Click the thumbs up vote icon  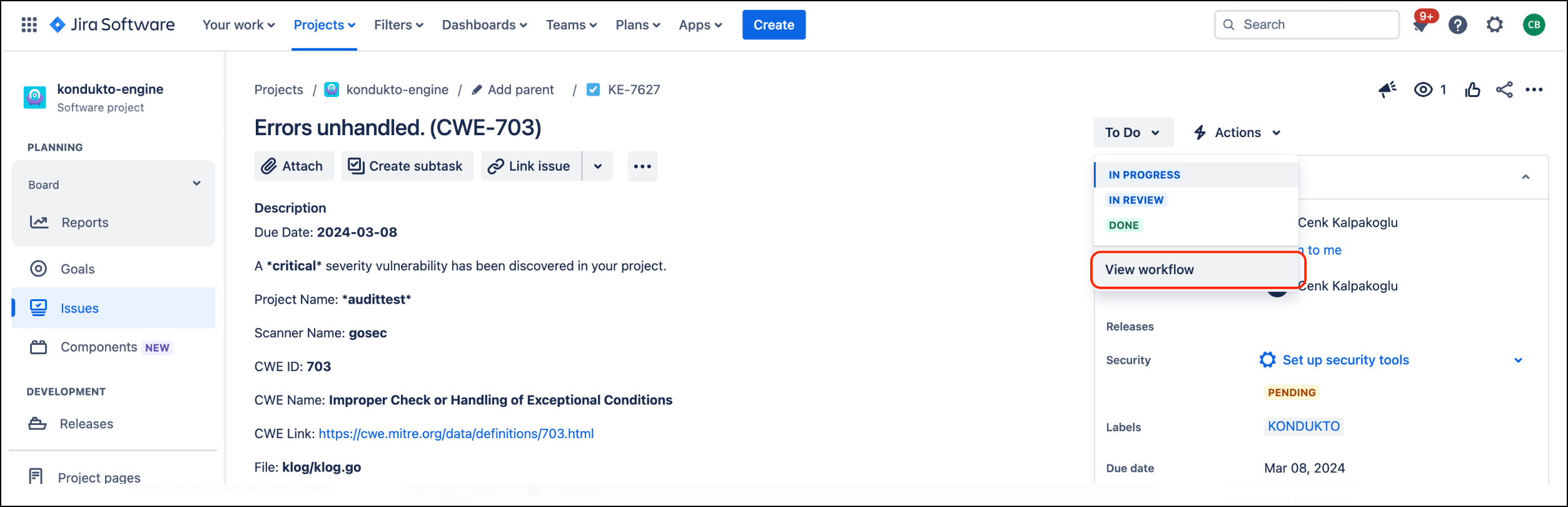coord(1472,90)
